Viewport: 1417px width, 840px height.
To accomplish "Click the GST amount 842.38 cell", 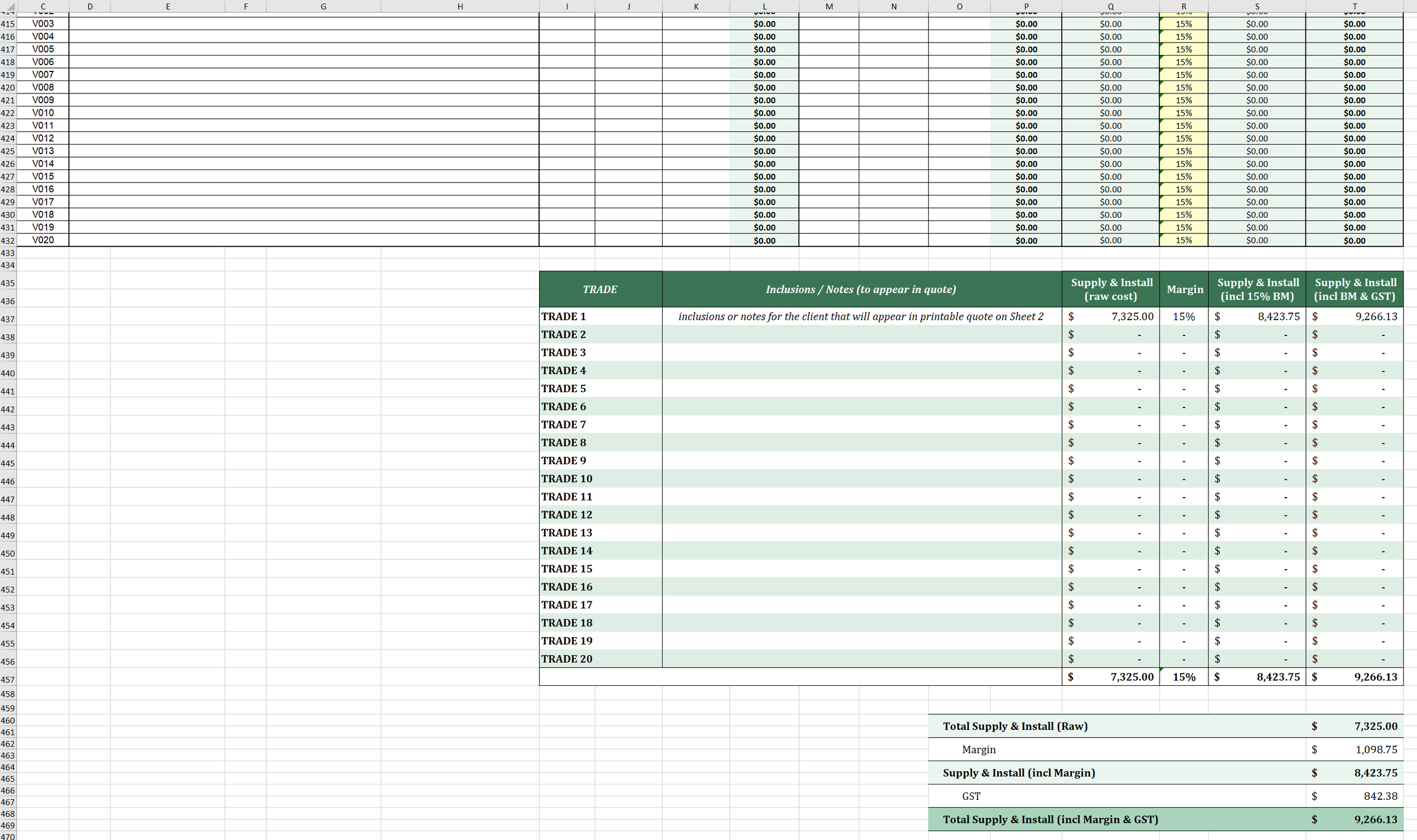I will [1354, 796].
